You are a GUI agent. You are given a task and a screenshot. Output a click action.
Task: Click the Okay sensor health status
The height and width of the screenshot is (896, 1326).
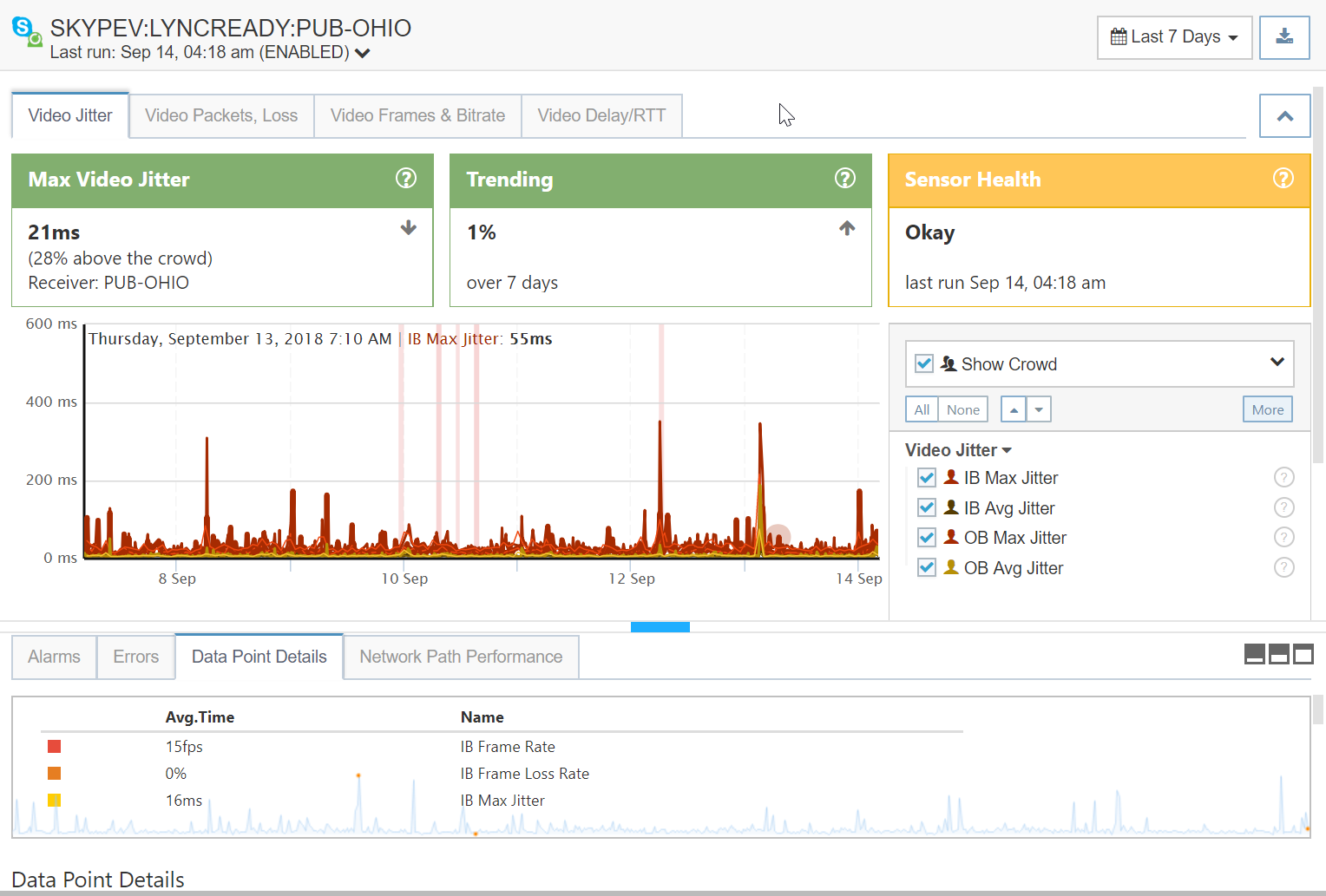(929, 232)
